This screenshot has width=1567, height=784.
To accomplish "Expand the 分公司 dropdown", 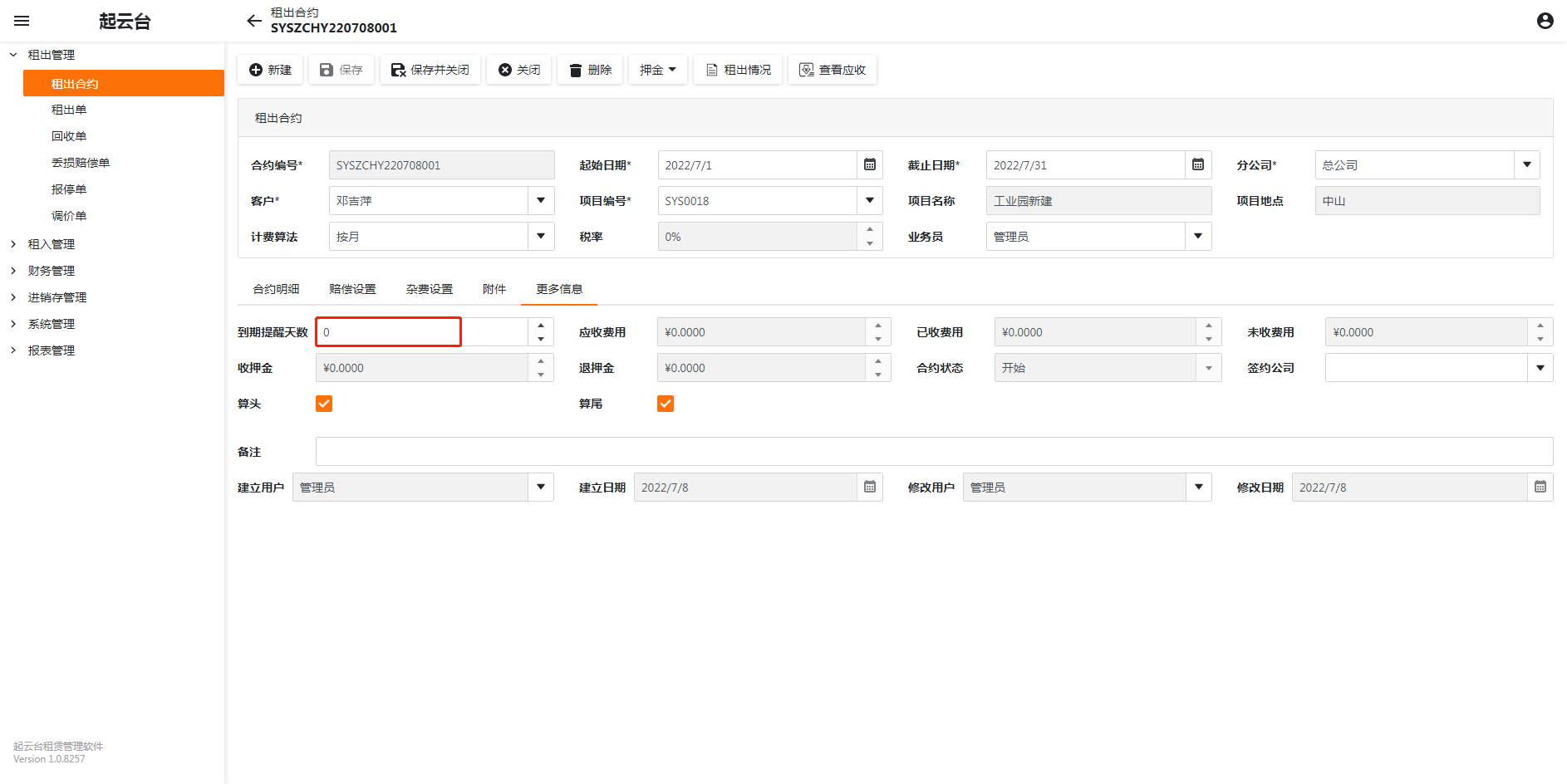I will (1527, 164).
